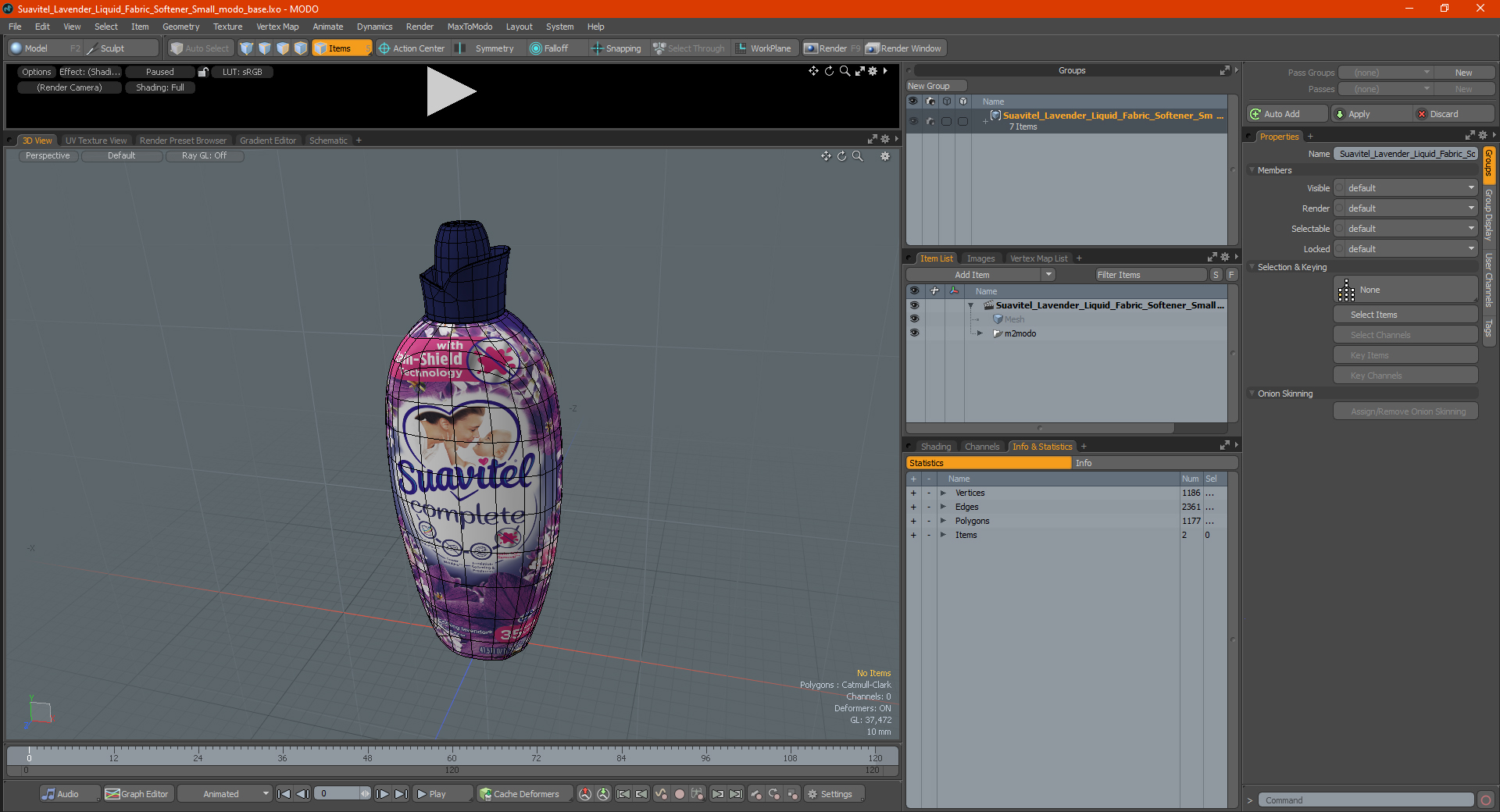Viewport: 1500px width, 812px height.
Task: Expand Vertices statistics row
Action: click(943, 493)
